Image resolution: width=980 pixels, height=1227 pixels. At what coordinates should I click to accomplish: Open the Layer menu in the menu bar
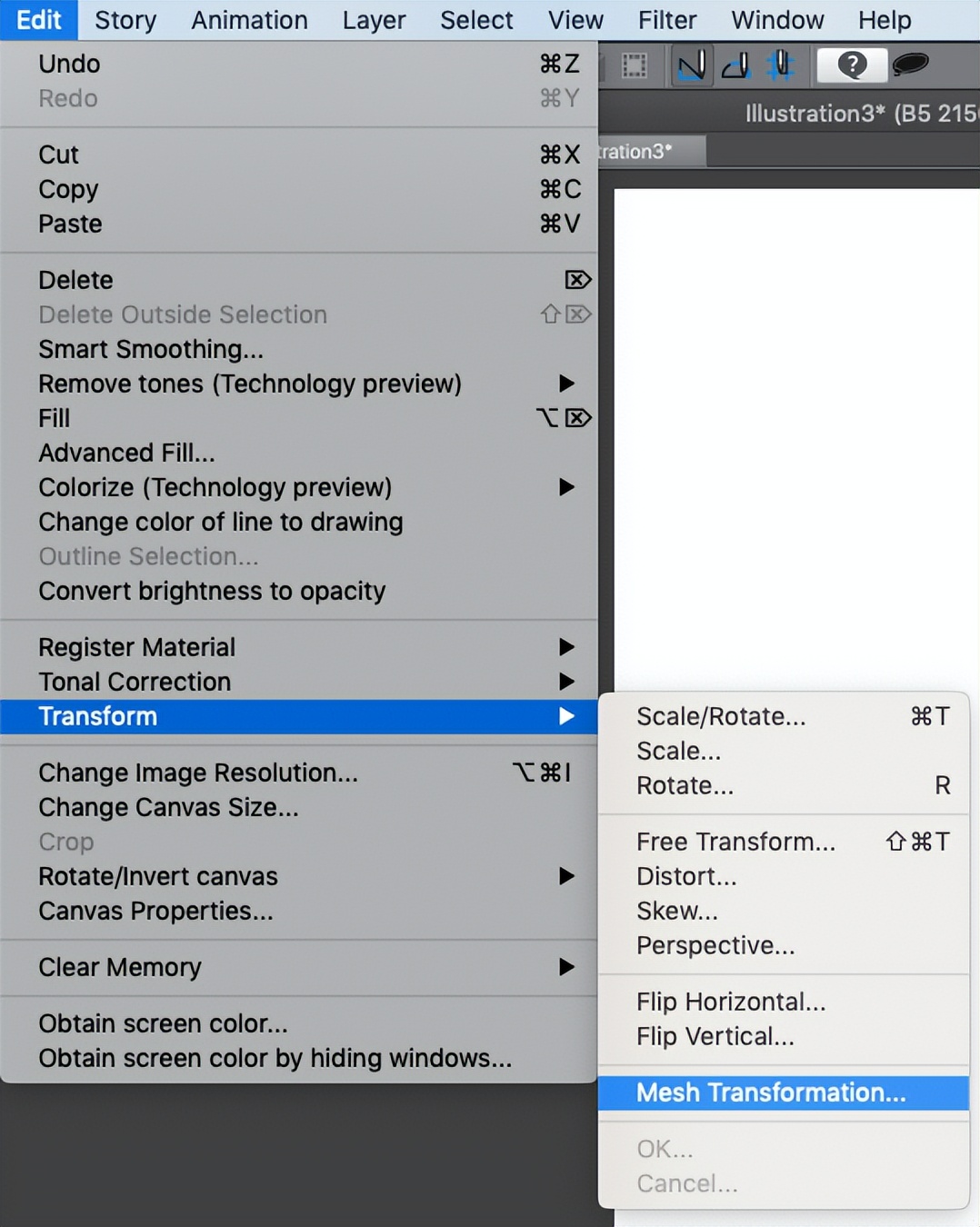tap(374, 20)
